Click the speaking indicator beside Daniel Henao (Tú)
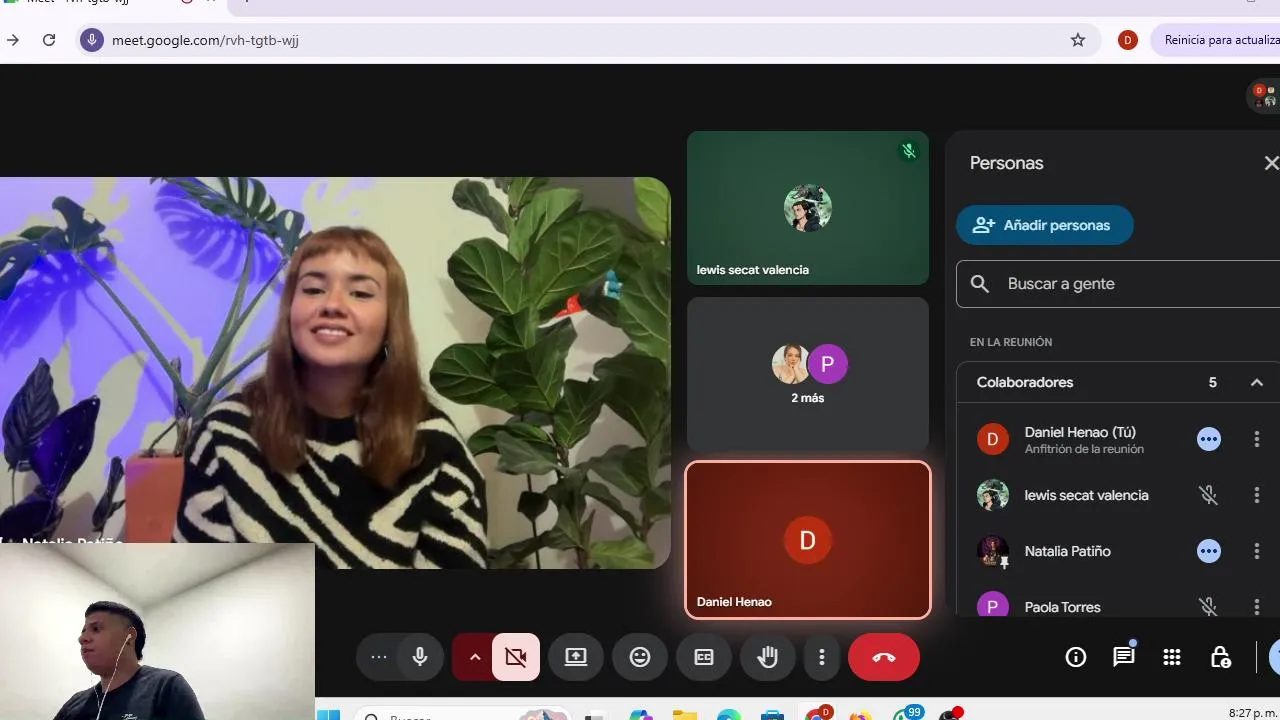 pos(1209,439)
